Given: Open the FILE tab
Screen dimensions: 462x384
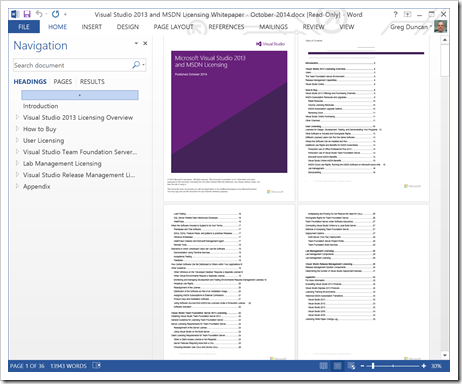Looking at the screenshot, I should (x=24, y=27).
